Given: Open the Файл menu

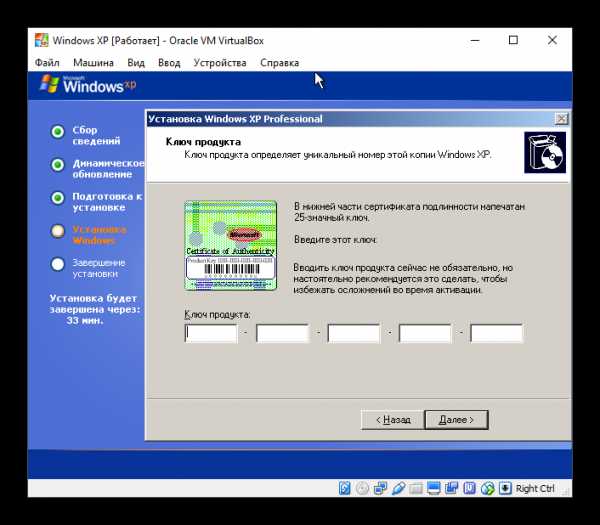Looking at the screenshot, I should tap(47, 63).
